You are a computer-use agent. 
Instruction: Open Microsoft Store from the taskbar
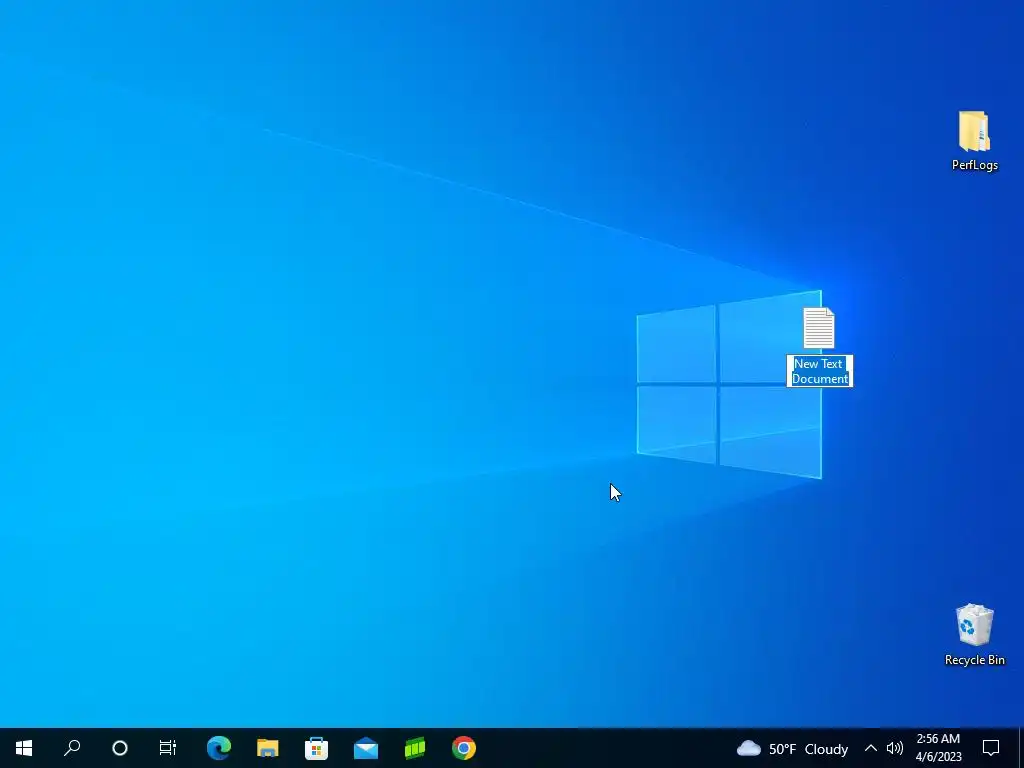(316, 748)
